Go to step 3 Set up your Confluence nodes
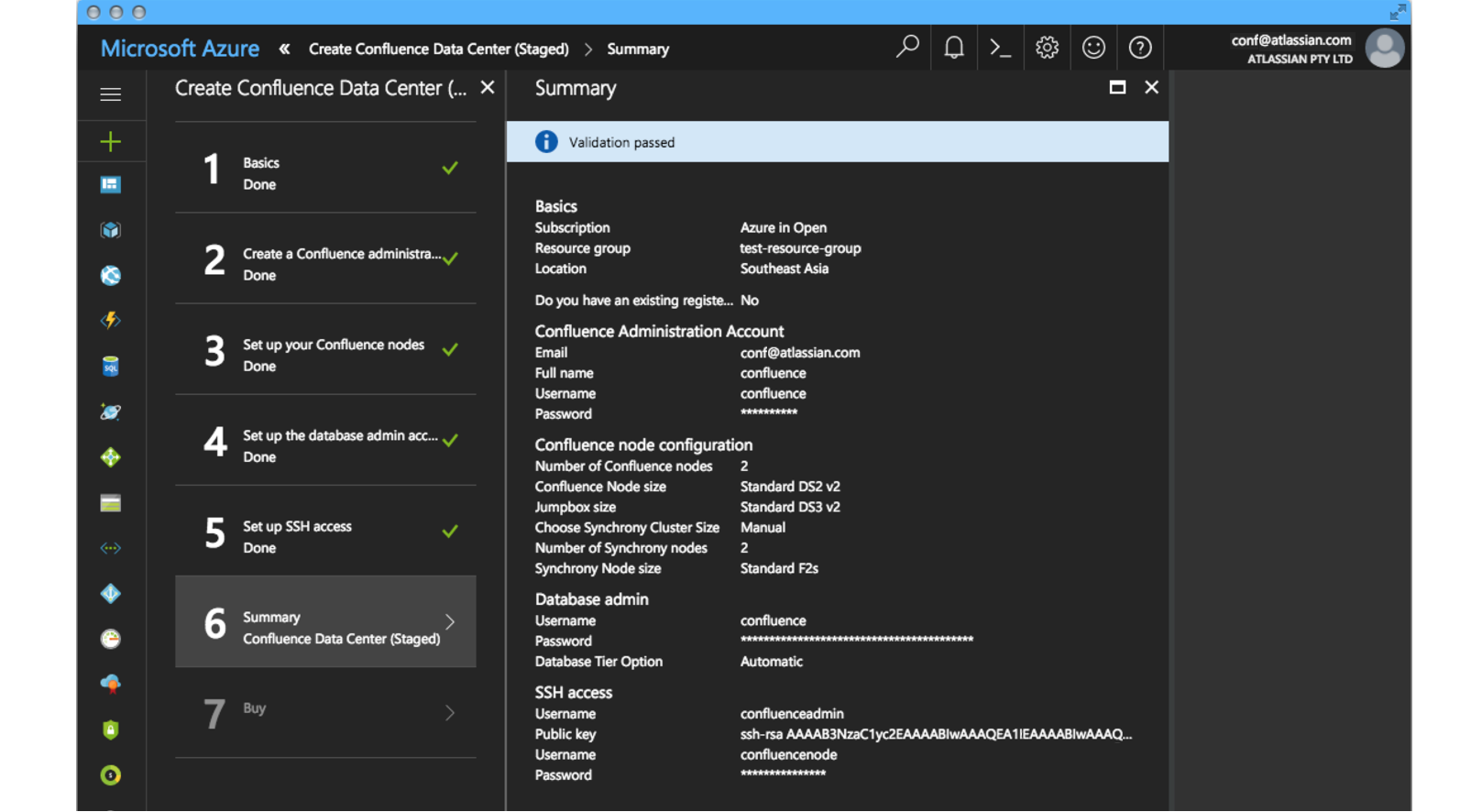The image size is (1482, 812). [x=325, y=351]
